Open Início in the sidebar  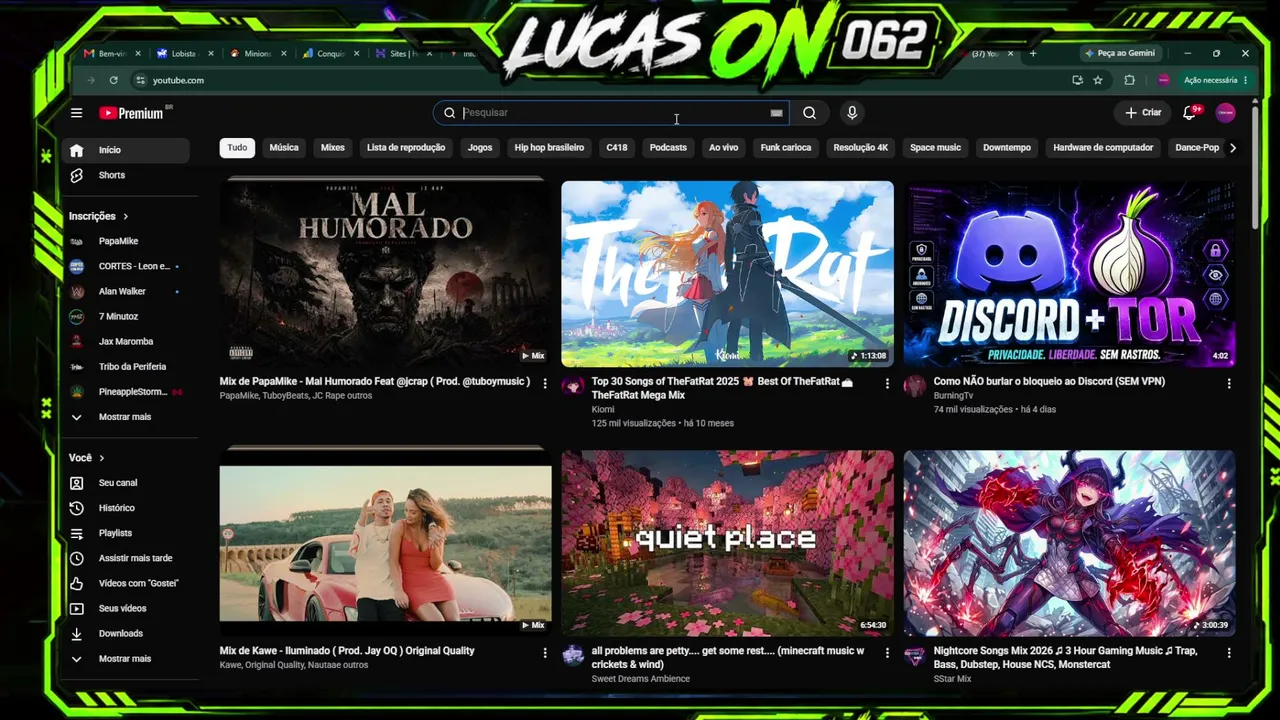tap(127, 150)
